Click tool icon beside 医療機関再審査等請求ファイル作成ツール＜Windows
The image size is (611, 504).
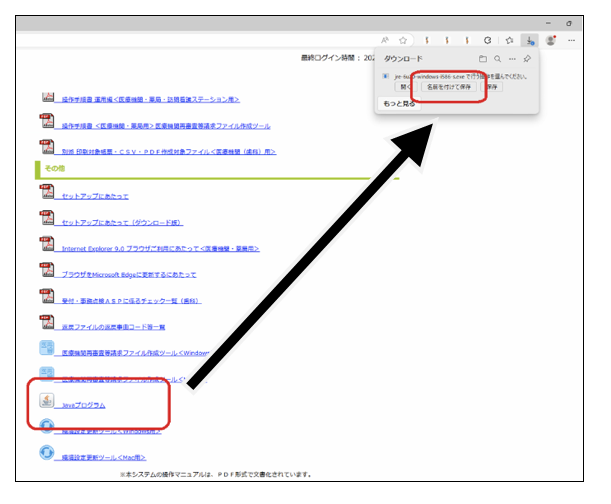[47, 348]
